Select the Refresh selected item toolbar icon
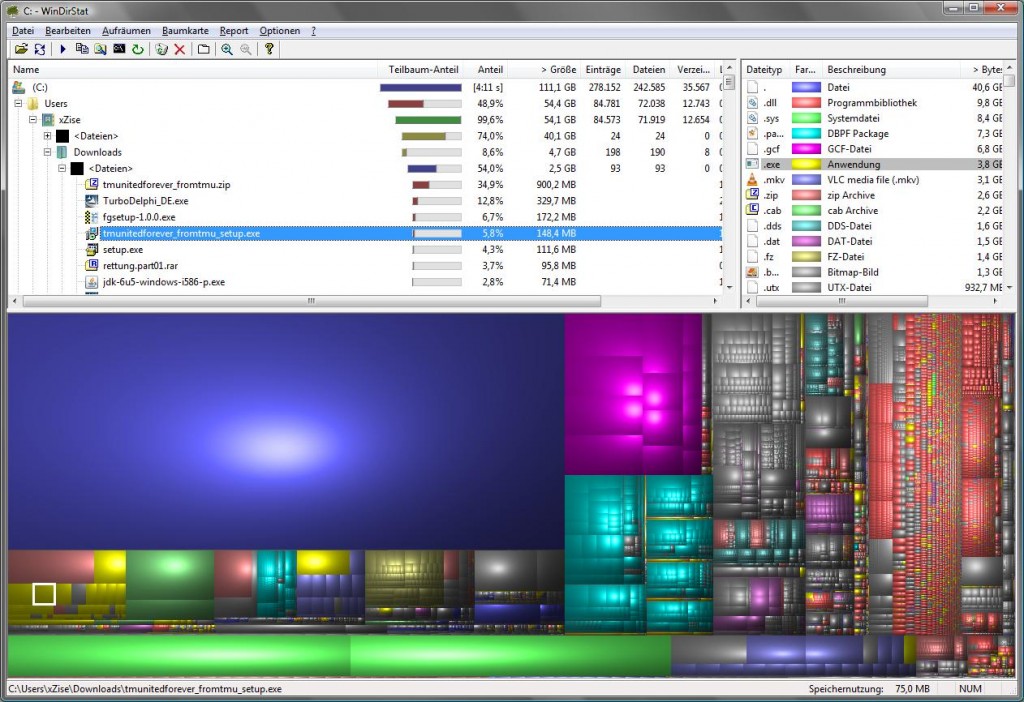The height and width of the screenshot is (702, 1024). pyautogui.click(x=40, y=48)
